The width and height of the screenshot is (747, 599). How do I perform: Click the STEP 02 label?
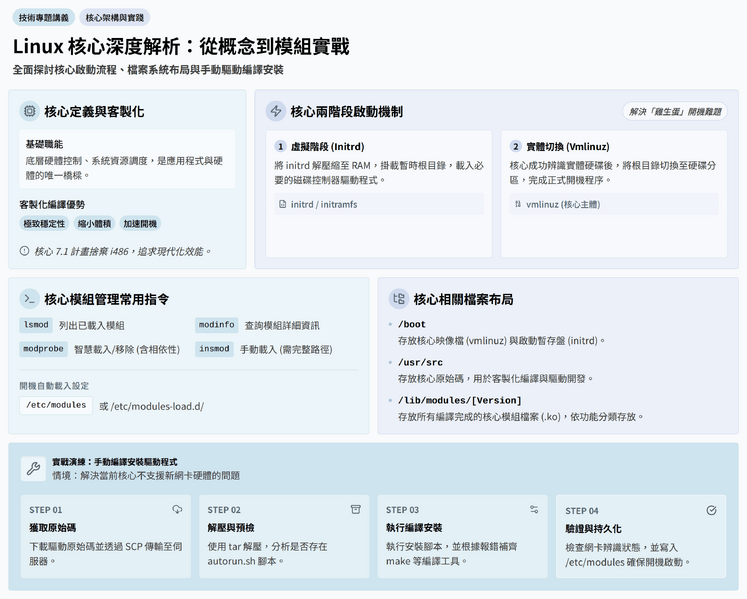224,510
